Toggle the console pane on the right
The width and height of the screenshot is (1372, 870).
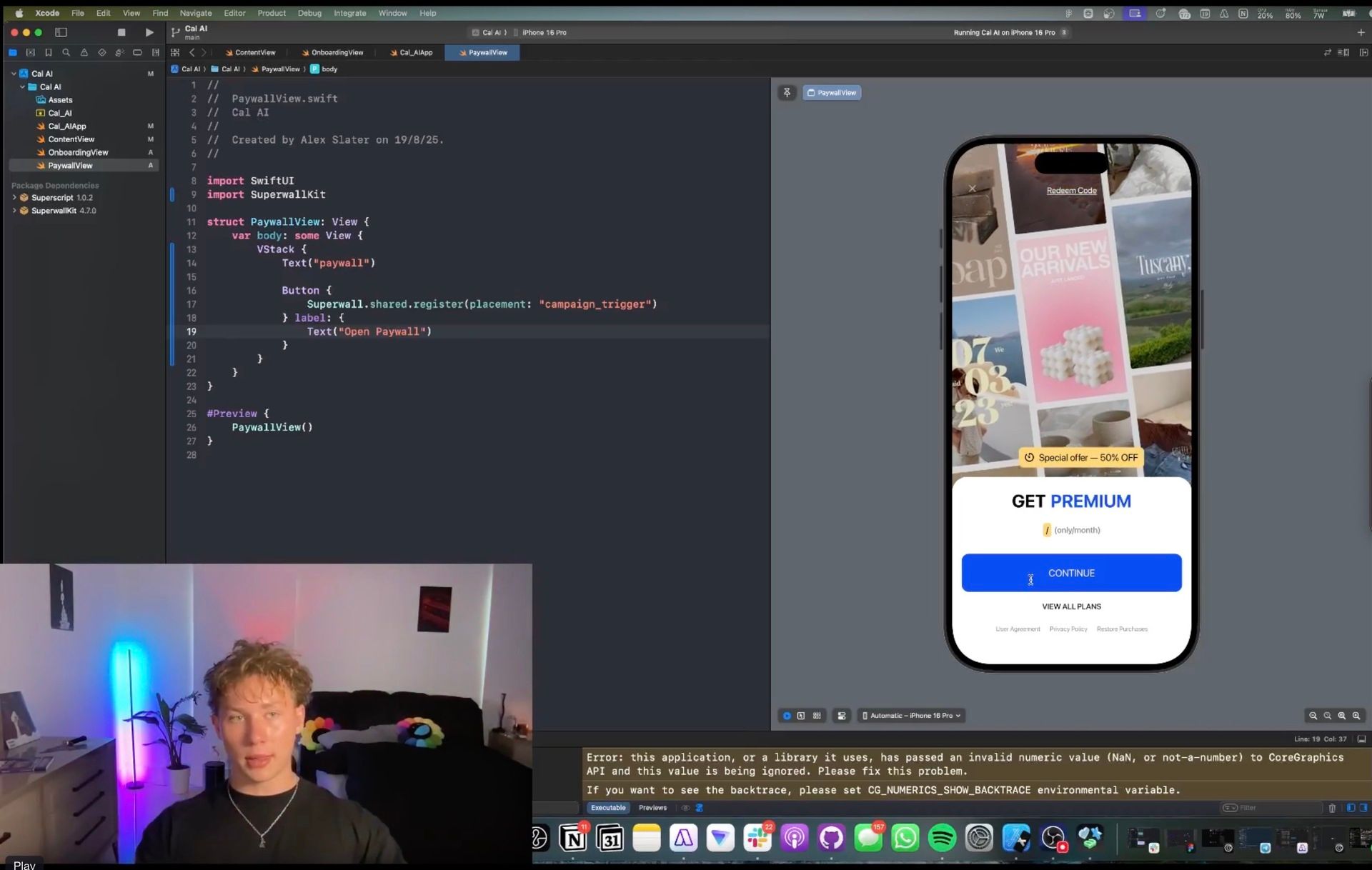coord(1363,808)
